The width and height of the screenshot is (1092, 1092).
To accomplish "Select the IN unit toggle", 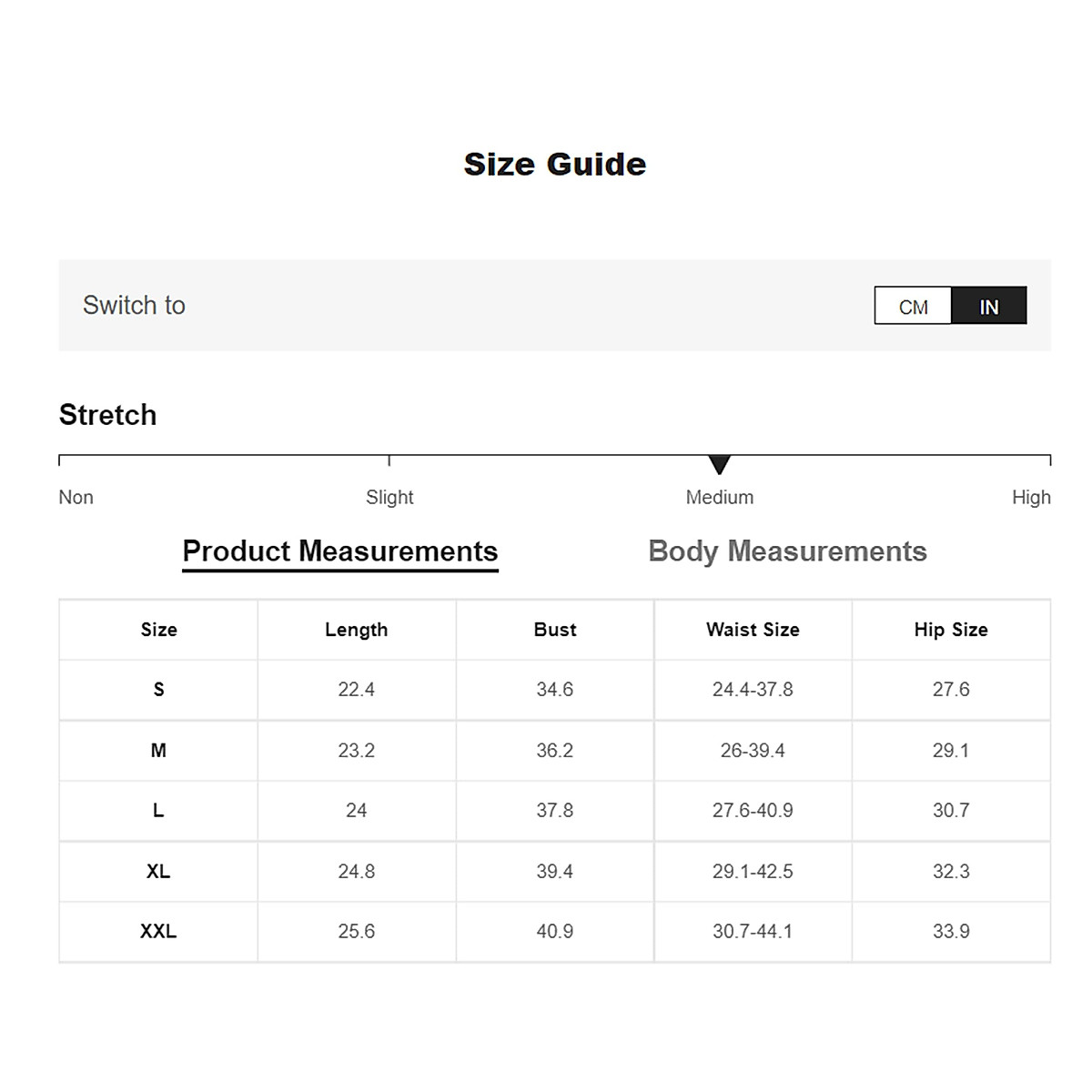I will point(988,307).
